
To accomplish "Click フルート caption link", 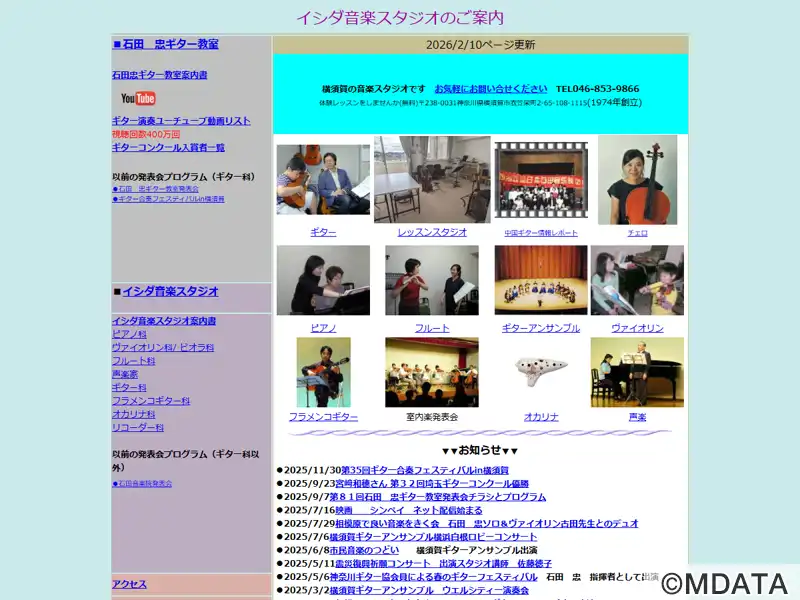I will click(x=432, y=328).
